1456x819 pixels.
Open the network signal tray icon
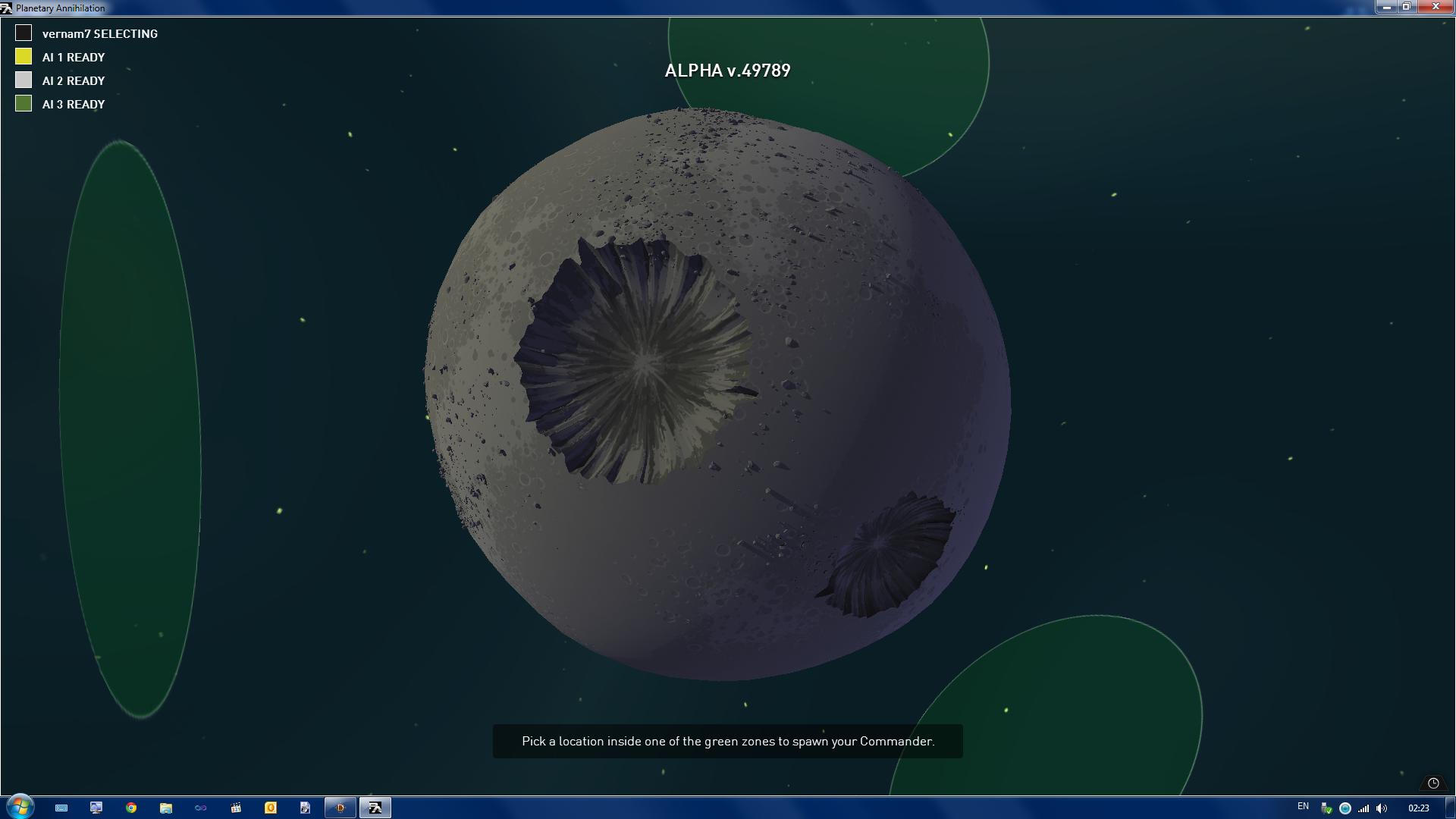(x=1363, y=808)
